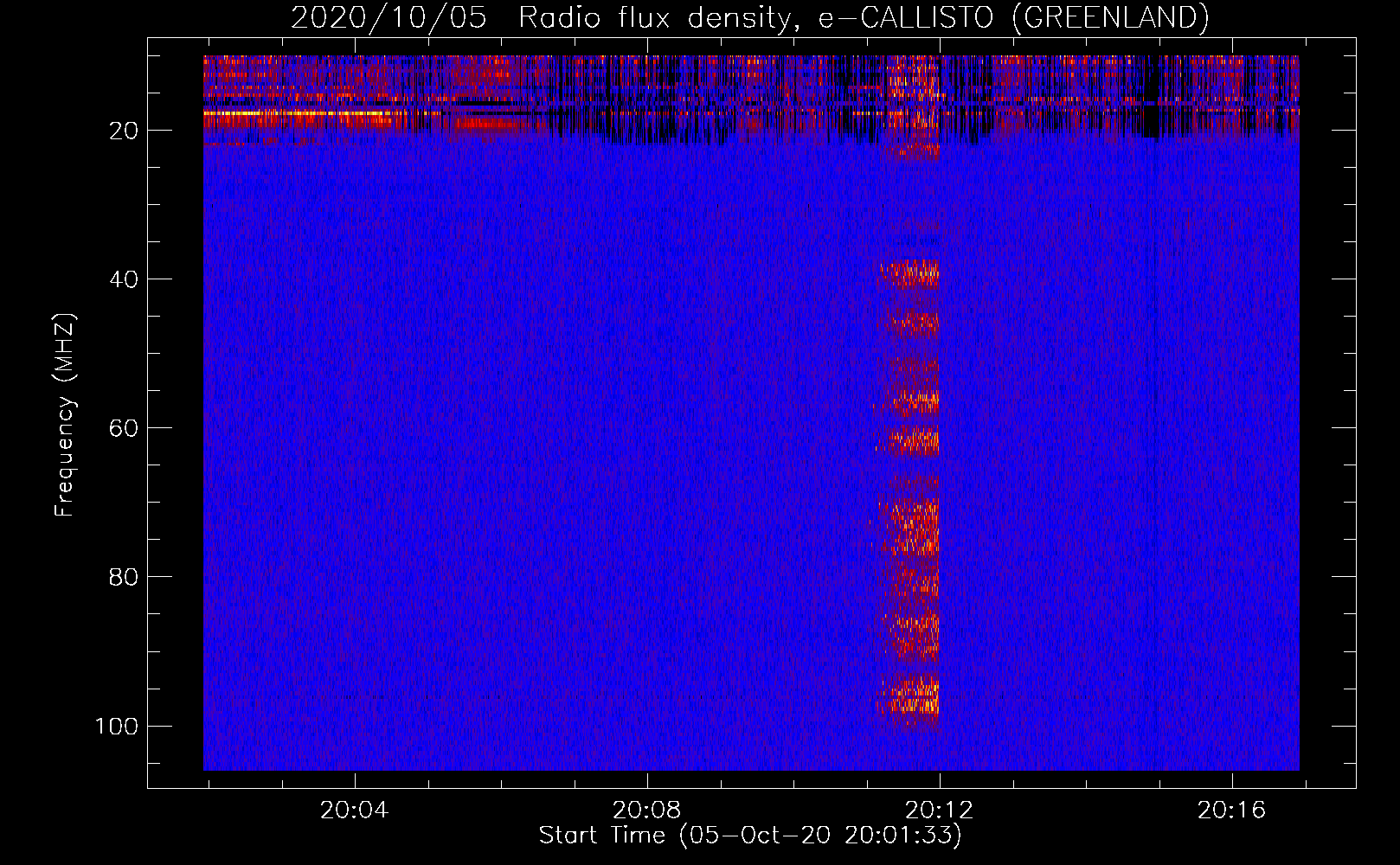This screenshot has width=1400, height=865.
Task: Select the 'Frequency (MHZ)' axis label
Action: coord(65,414)
